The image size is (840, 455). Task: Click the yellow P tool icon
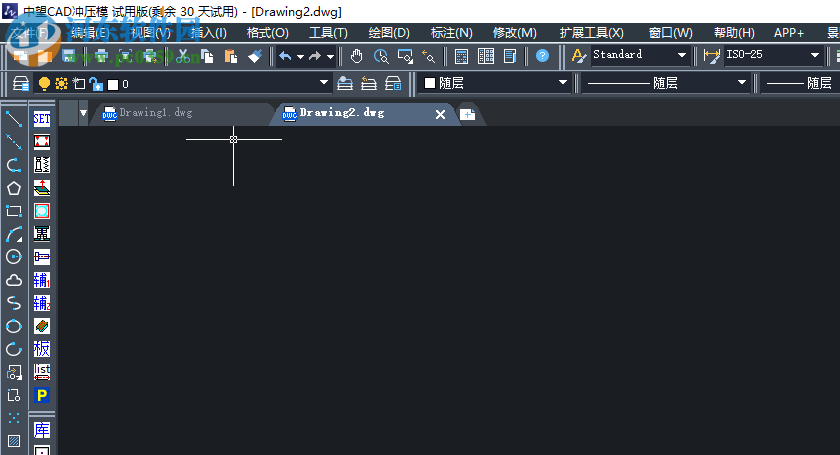(x=42, y=395)
